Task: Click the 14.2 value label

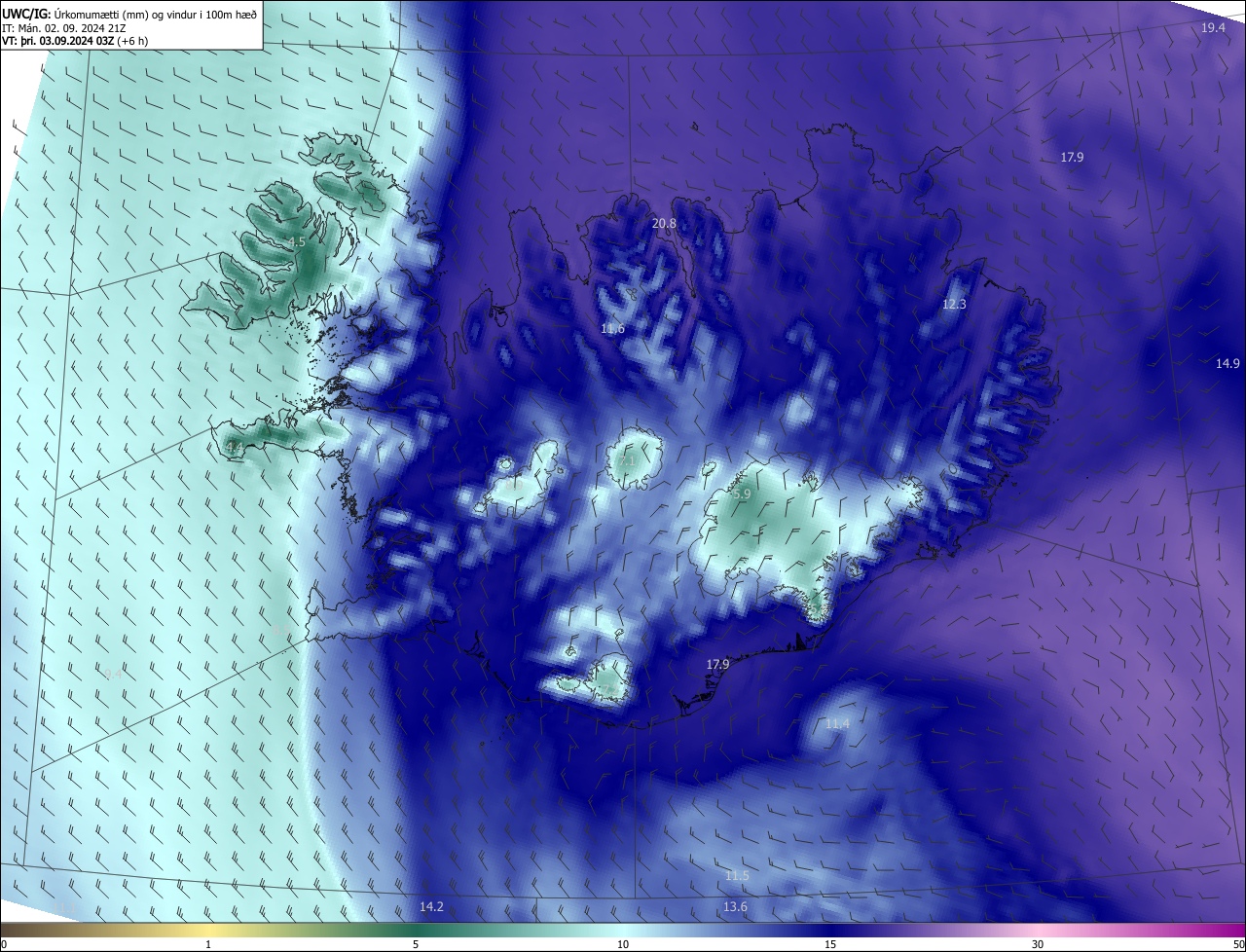Action: click(431, 907)
